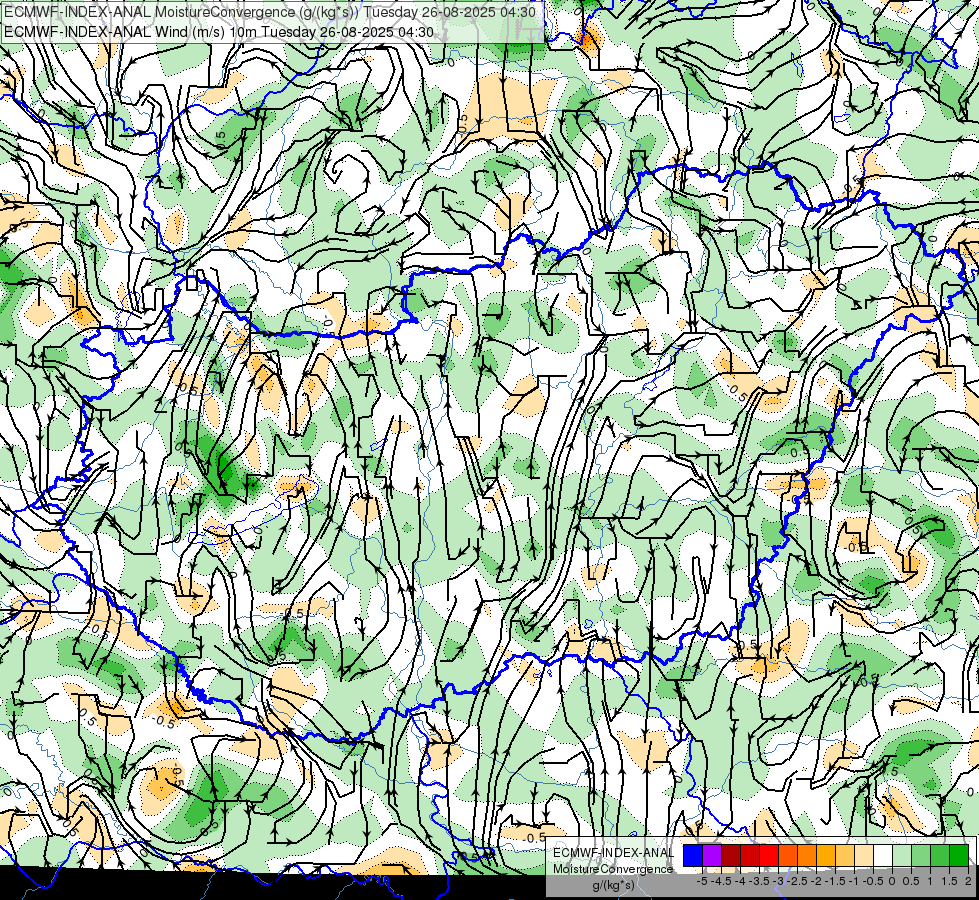Viewport: 979px width, 900px height.
Task: Click the pale peach swatch between -1 and -0.5
Action: 864,856
